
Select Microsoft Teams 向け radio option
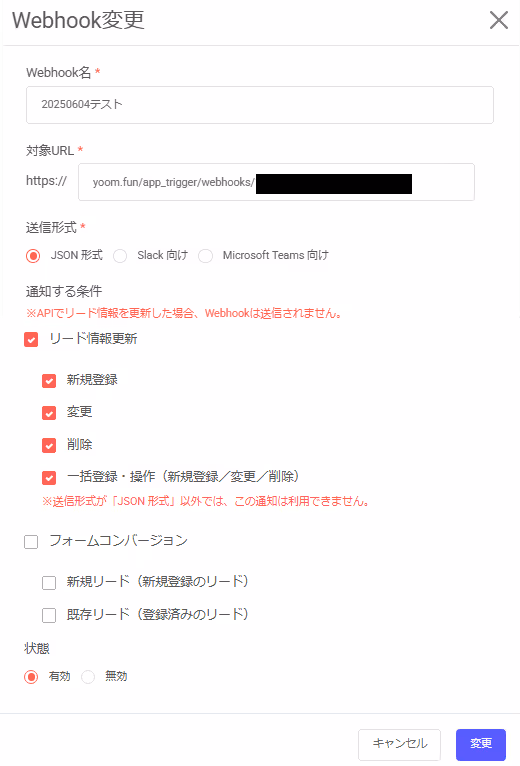tap(205, 256)
